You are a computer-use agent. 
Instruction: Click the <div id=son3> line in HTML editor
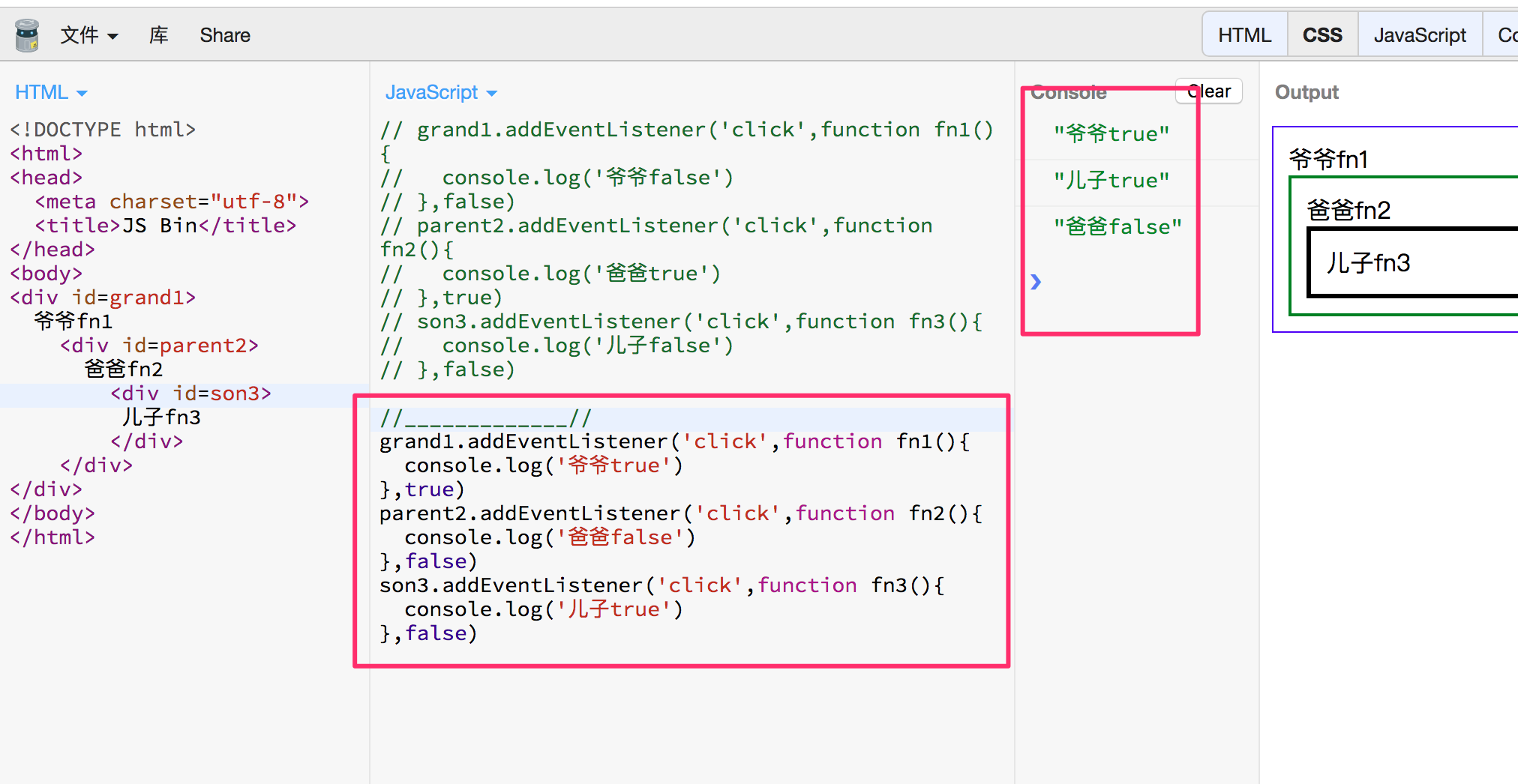[x=190, y=393]
